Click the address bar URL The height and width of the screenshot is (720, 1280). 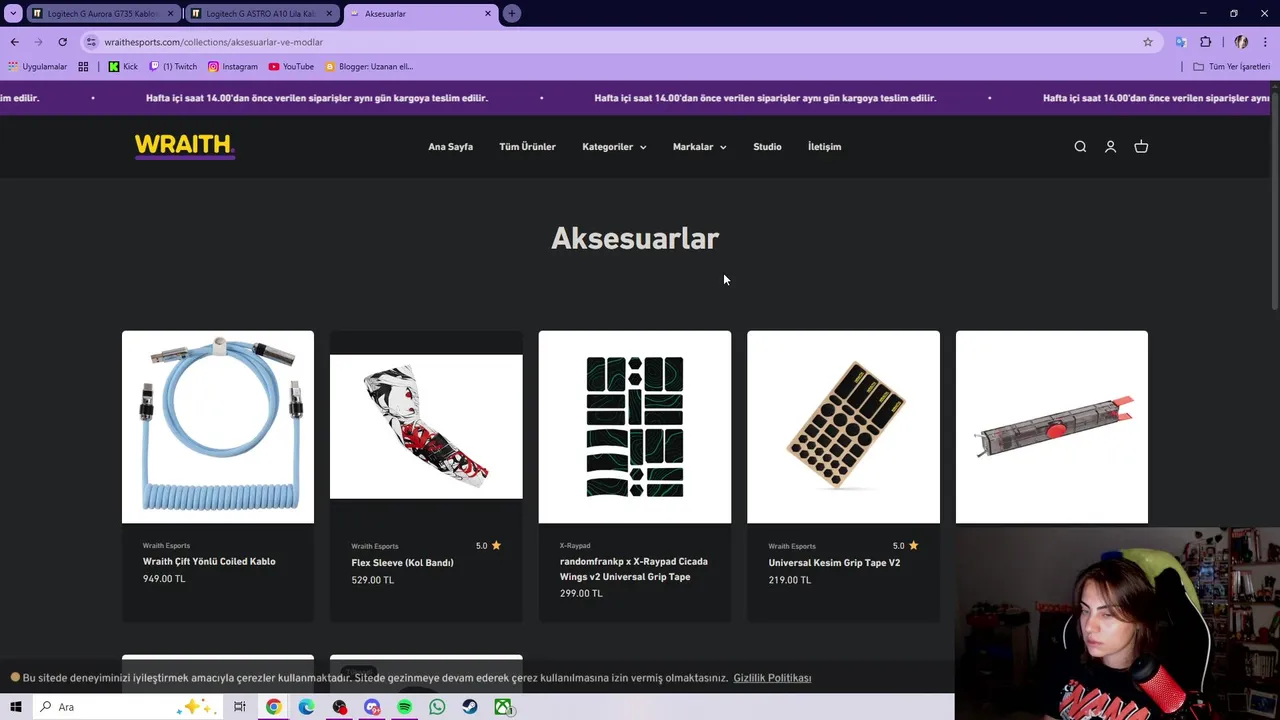coord(214,42)
